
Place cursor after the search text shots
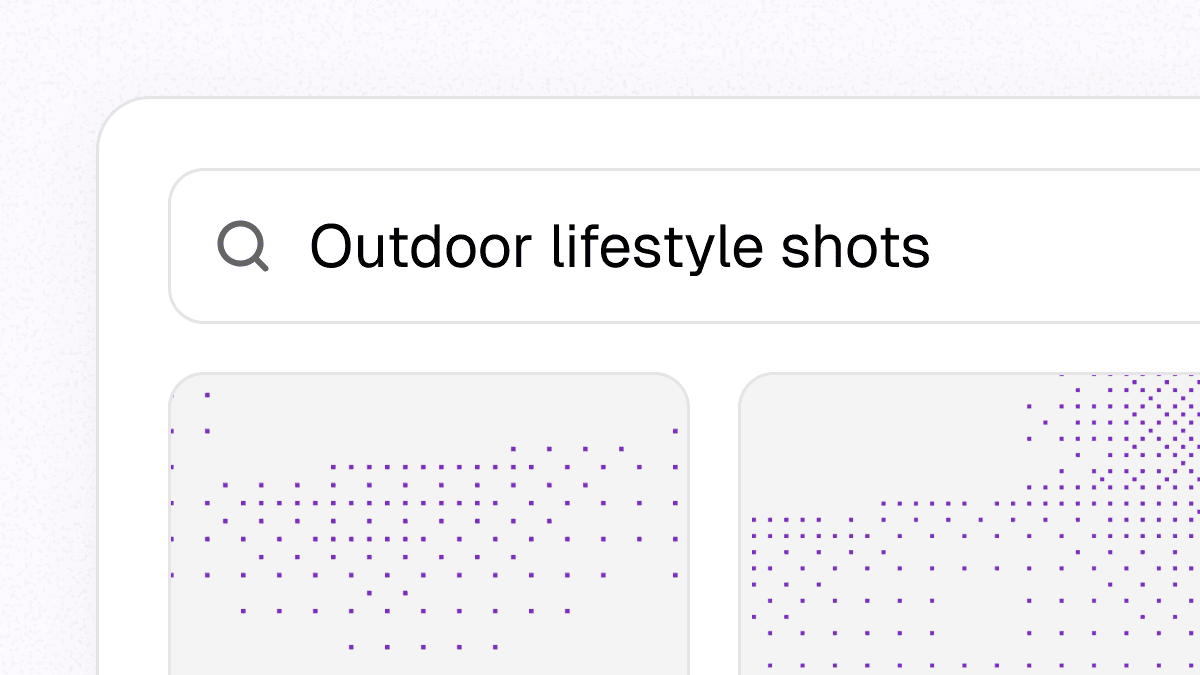pos(934,246)
